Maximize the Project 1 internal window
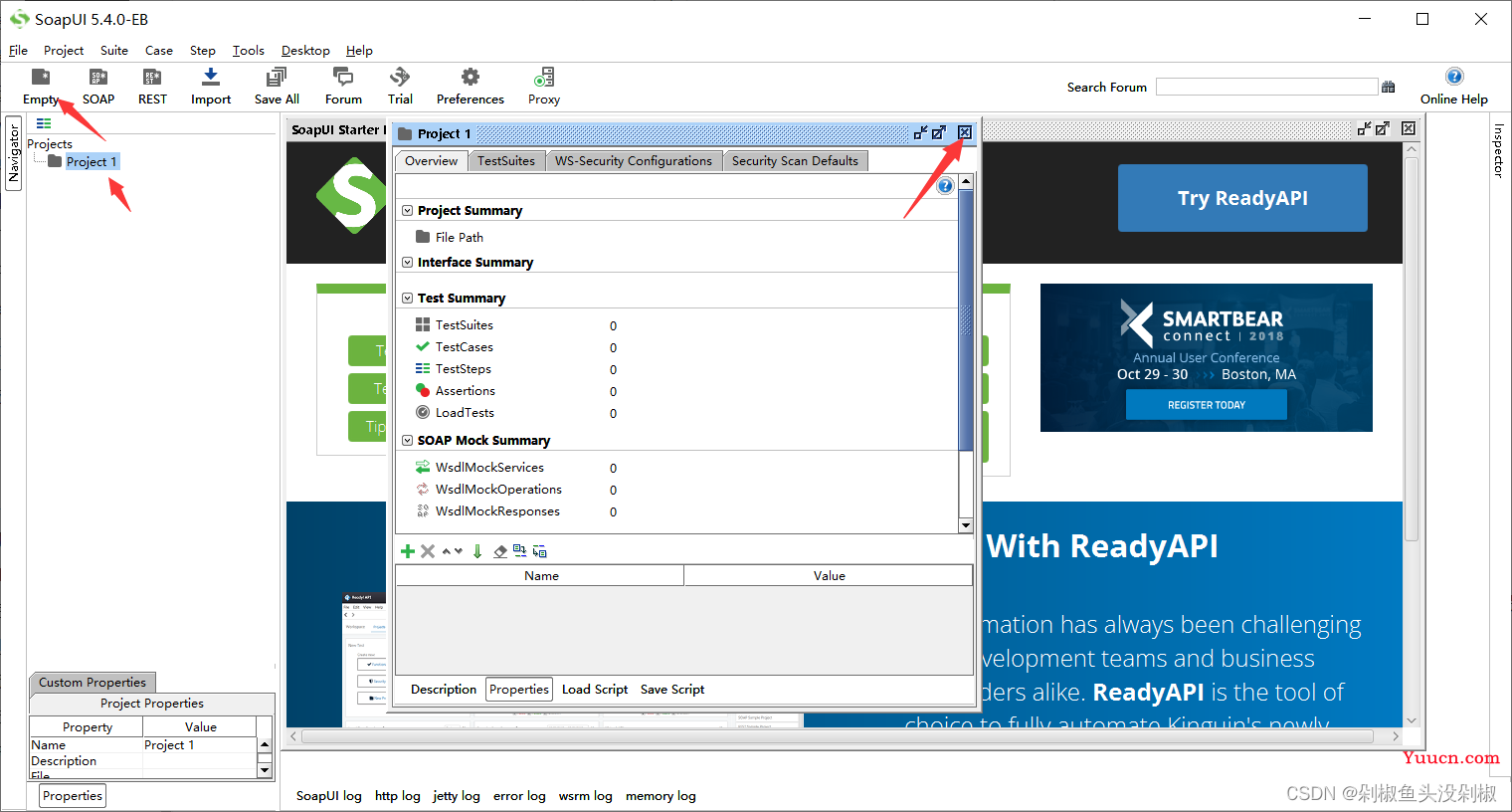 938,132
